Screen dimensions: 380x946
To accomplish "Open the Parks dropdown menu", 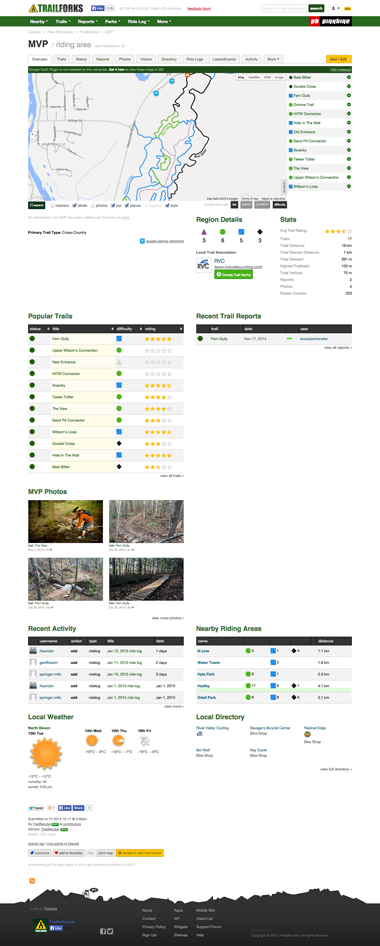I will (113, 21).
